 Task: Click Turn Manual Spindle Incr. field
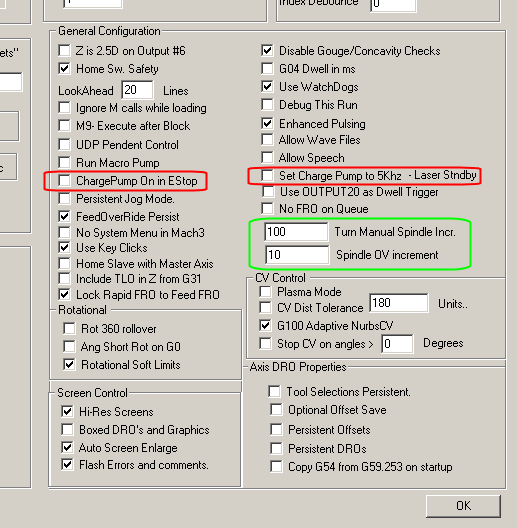[296, 232]
